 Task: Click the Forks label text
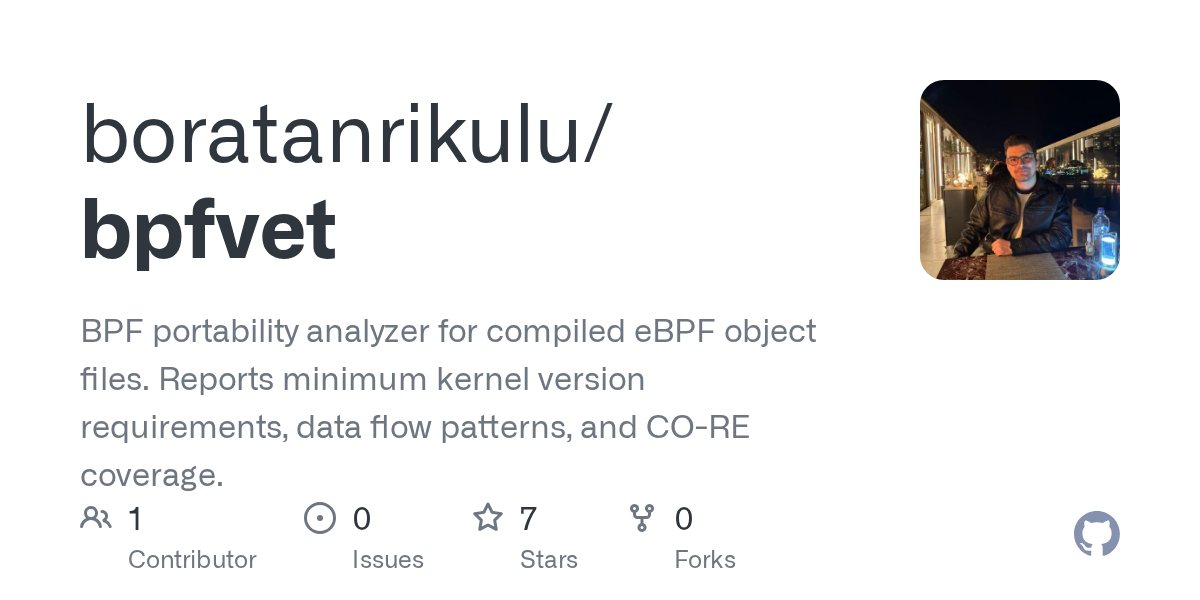(x=705, y=560)
